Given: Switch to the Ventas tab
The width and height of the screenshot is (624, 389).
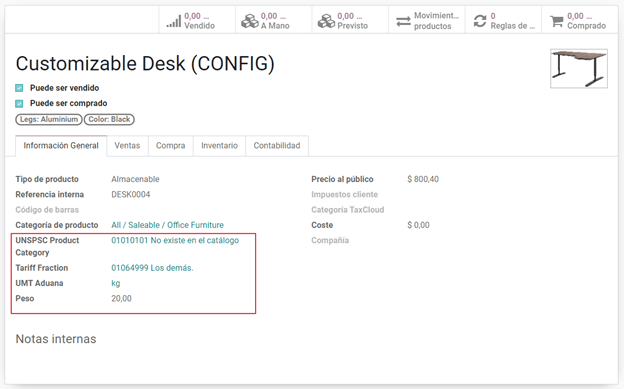Looking at the screenshot, I should 127,146.
